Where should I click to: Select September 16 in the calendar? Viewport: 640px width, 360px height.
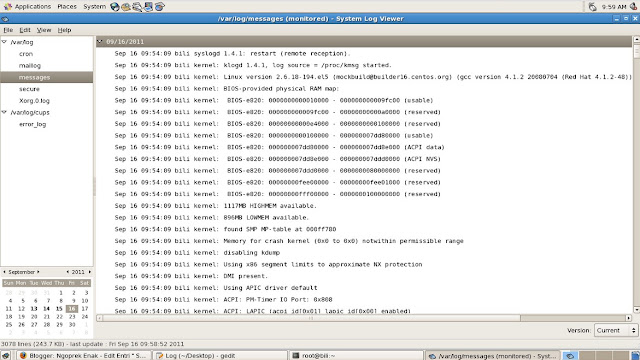coord(72,309)
